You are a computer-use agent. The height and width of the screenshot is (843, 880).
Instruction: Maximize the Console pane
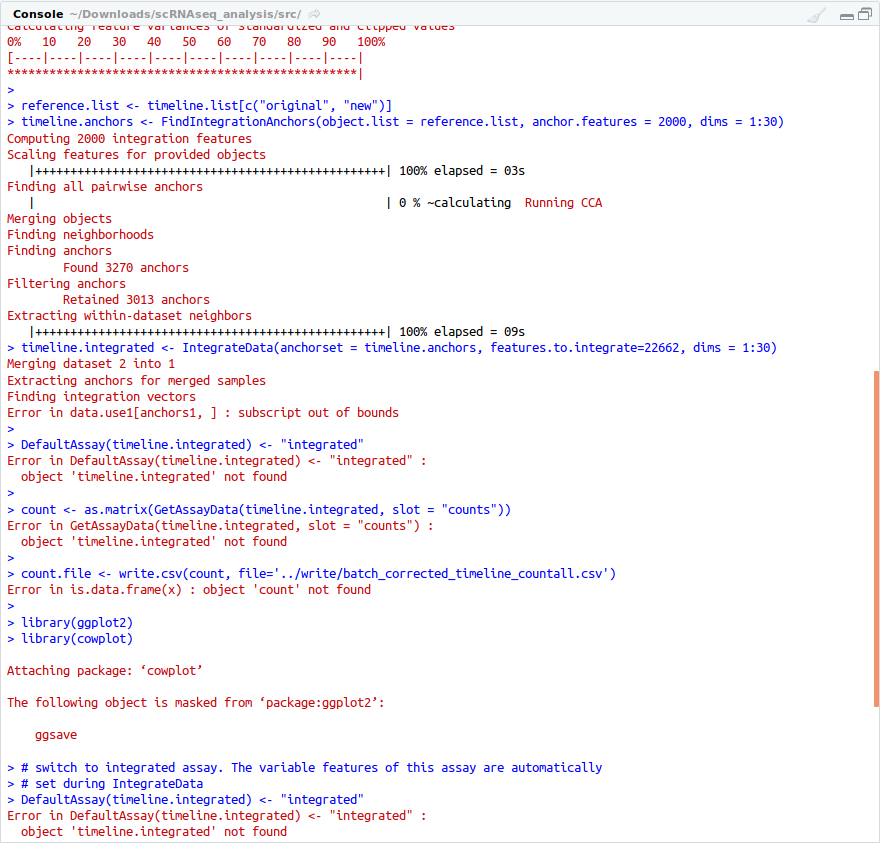pos(864,13)
